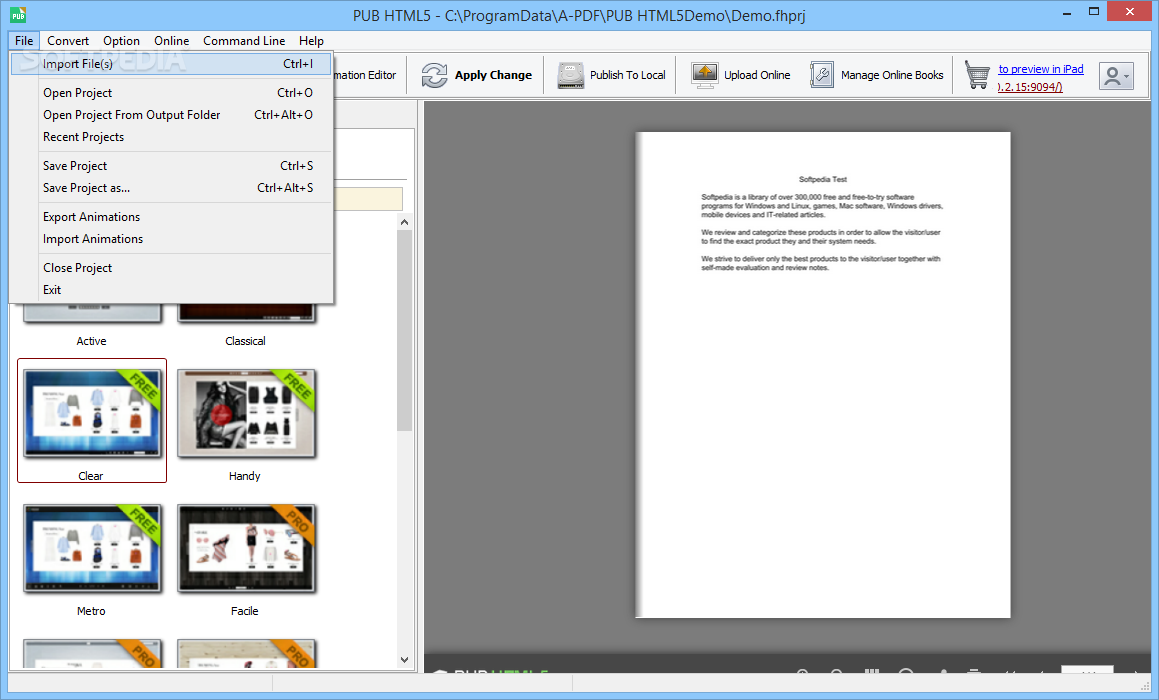Open the Help menu
The width and height of the screenshot is (1159, 700).
pos(311,41)
